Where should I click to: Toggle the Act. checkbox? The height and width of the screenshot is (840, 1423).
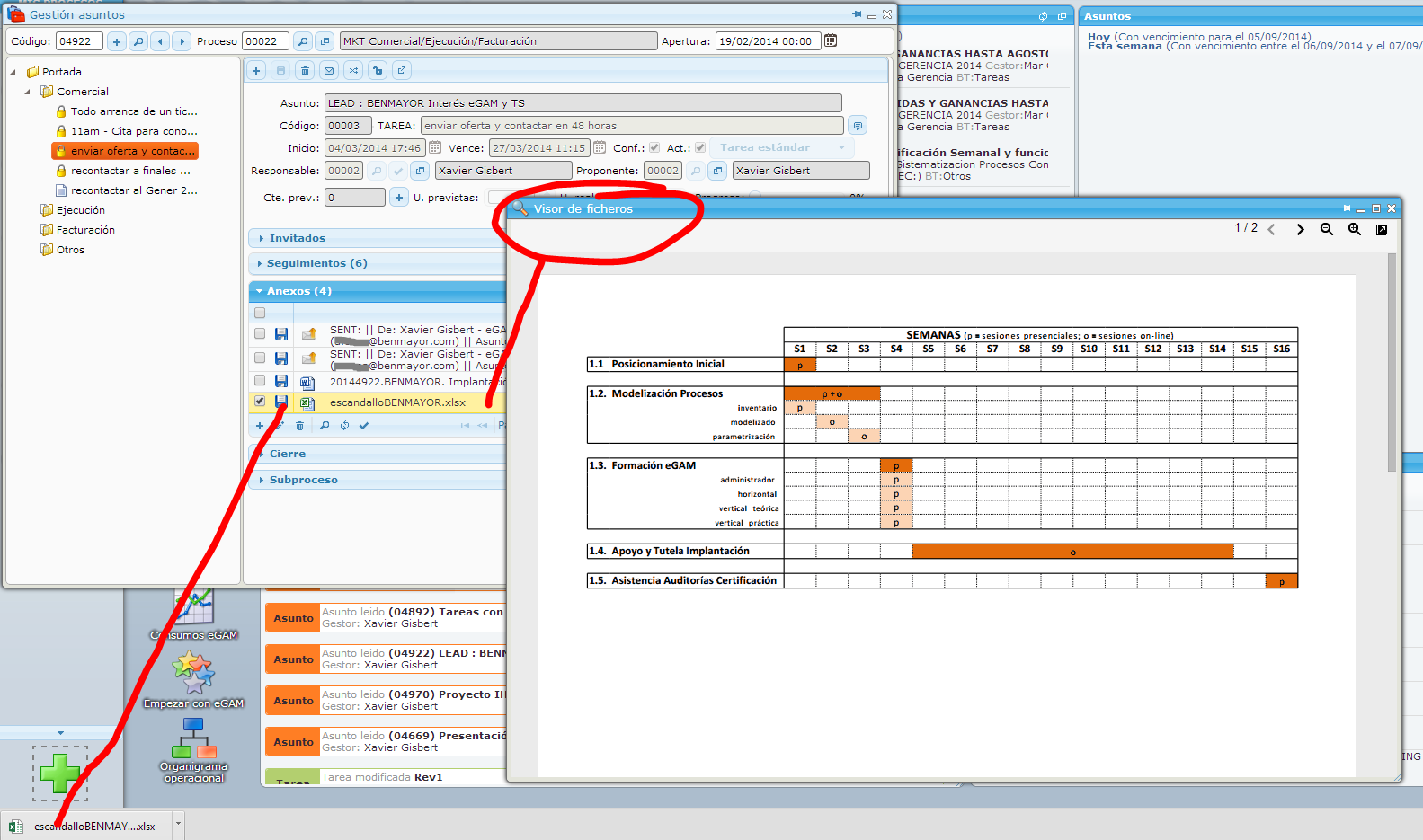click(x=701, y=147)
